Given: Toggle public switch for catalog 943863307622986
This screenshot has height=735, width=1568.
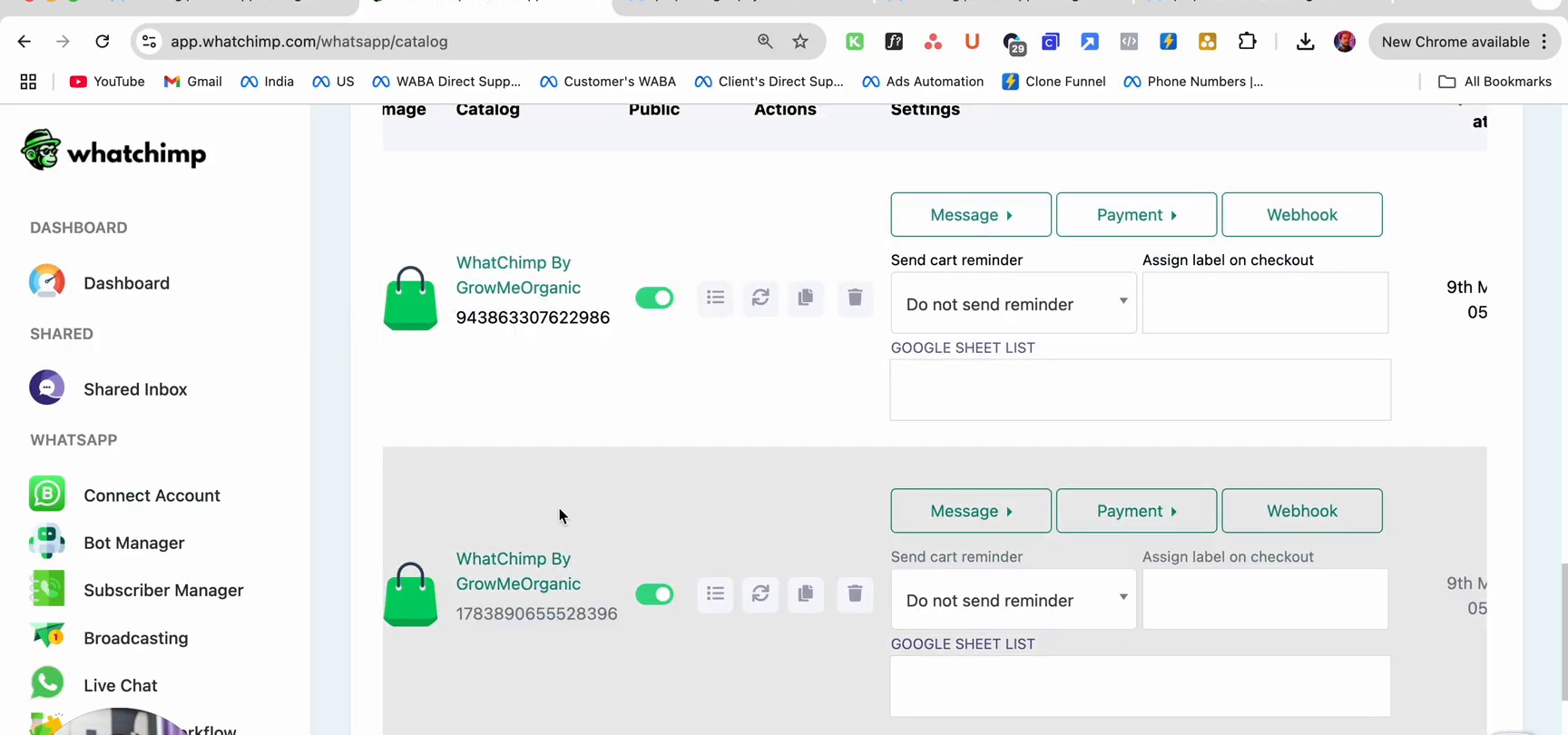Looking at the screenshot, I should click(654, 298).
